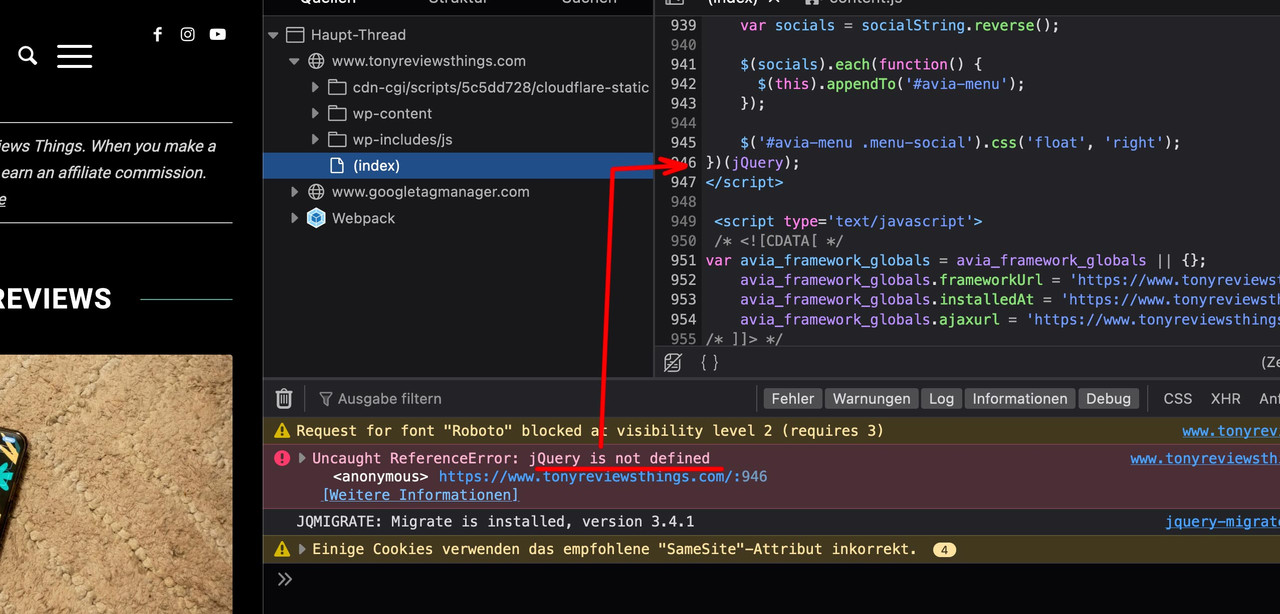Open the hamburger menu on the website
This screenshot has width=1280, height=614.
(74, 56)
